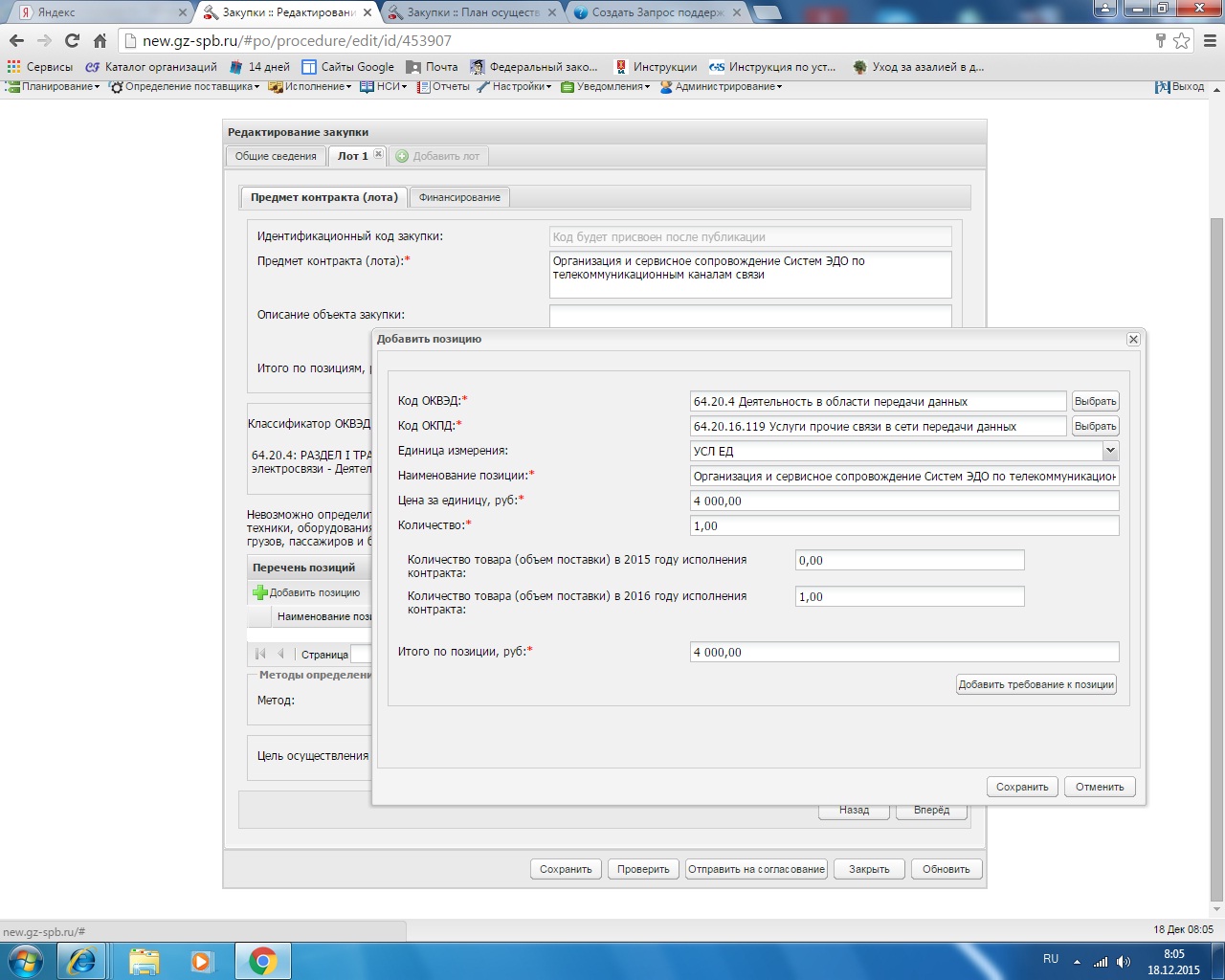Click the Наименование позиции field
This screenshot has height=980, width=1225.
(904, 476)
